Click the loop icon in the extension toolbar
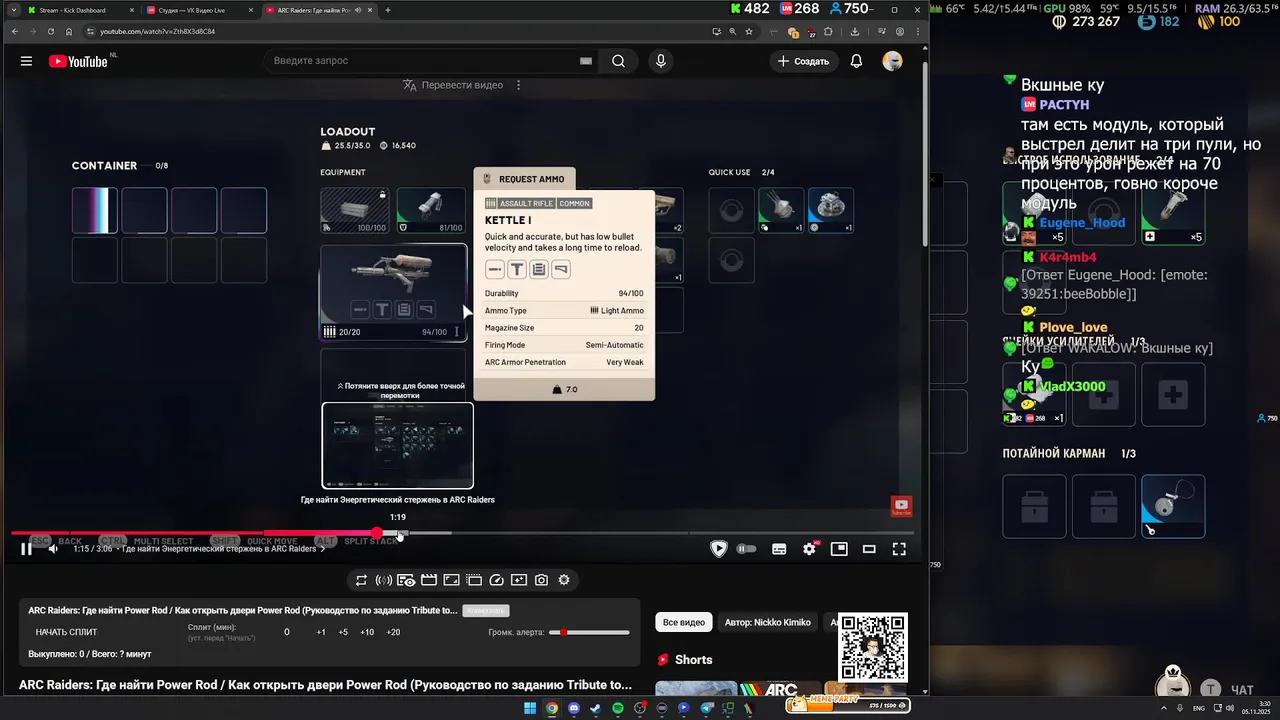Viewport: 1280px width, 720px height. click(x=361, y=580)
